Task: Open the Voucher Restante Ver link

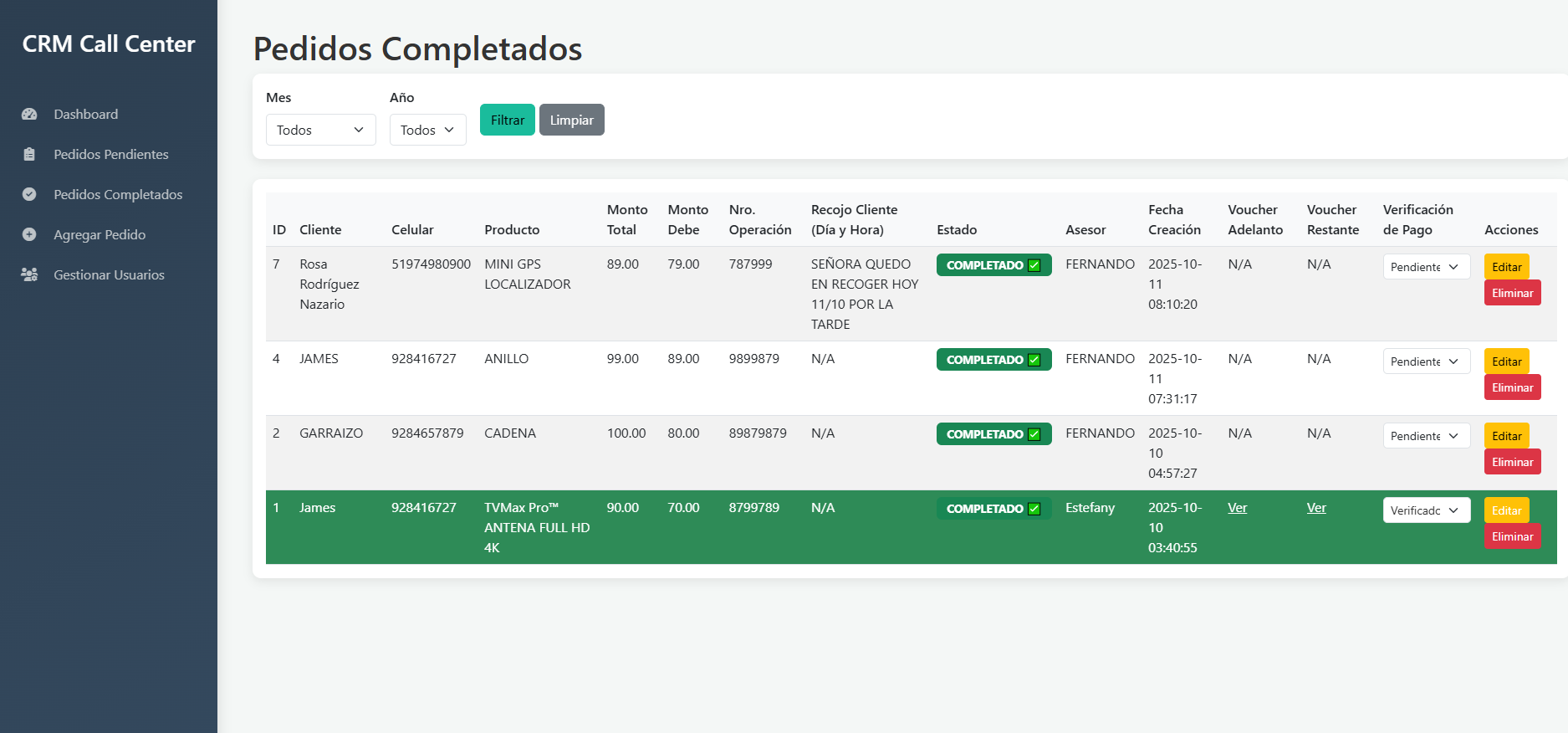Action: tap(1316, 508)
